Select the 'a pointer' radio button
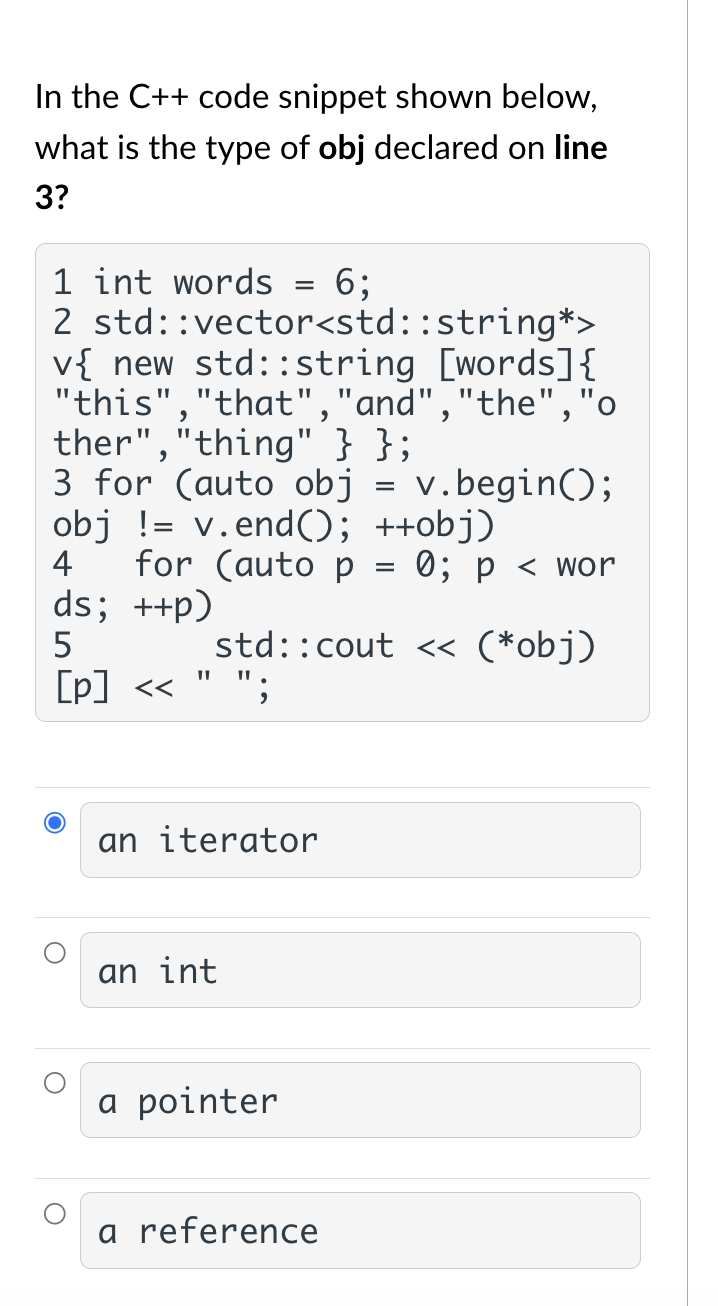The width and height of the screenshot is (718, 1306). pos(55,1082)
